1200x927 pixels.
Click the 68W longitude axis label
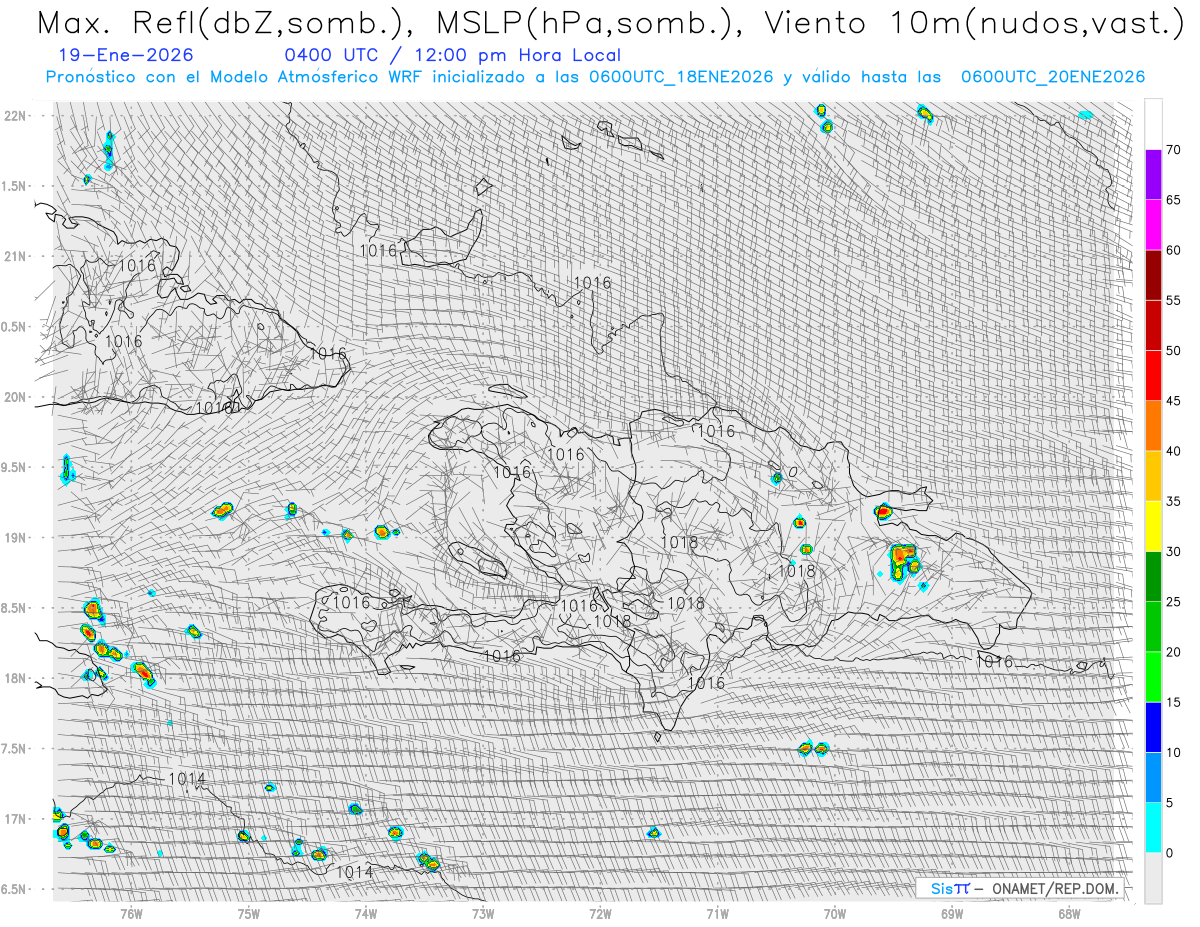tap(1069, 913)
